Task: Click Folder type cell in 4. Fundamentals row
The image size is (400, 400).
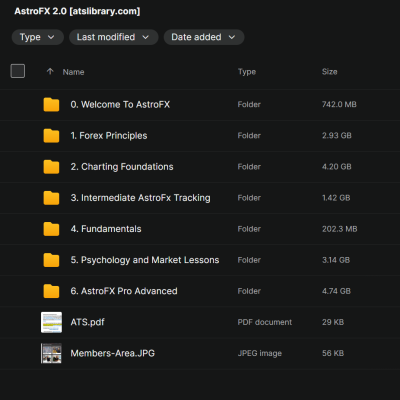Action: pos(249,229)
